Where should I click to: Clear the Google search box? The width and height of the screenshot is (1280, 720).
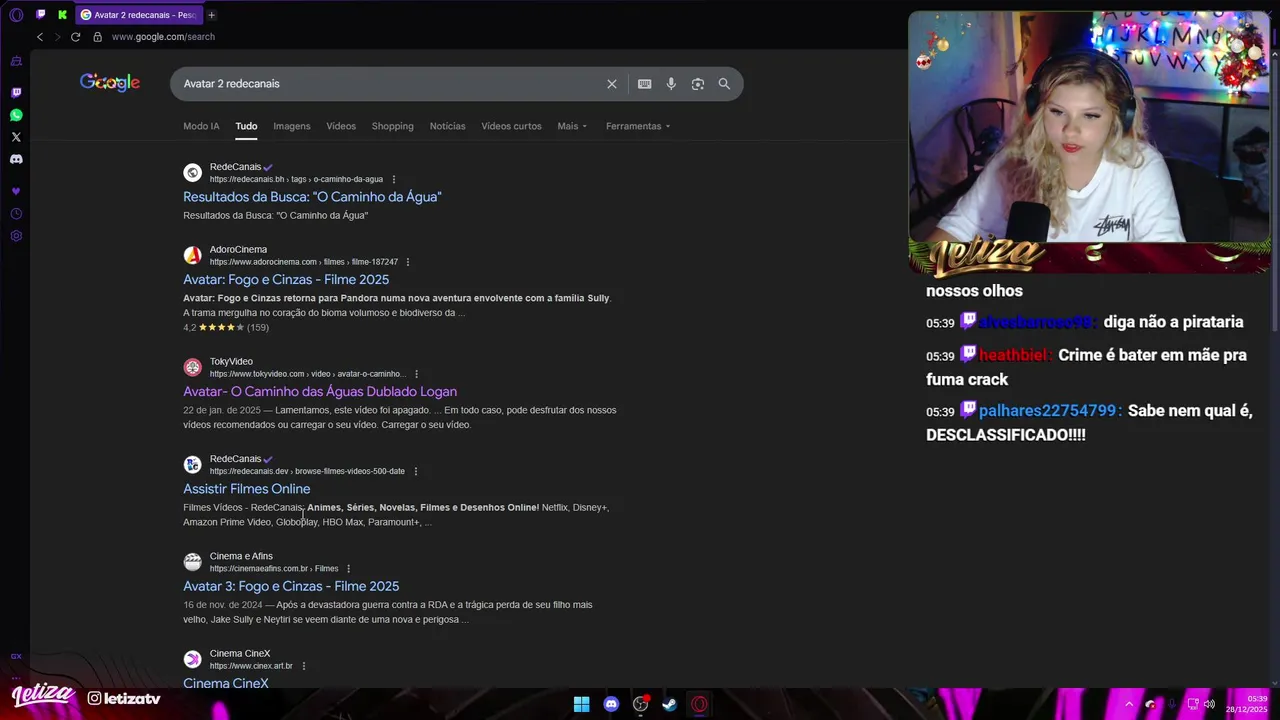612,84
